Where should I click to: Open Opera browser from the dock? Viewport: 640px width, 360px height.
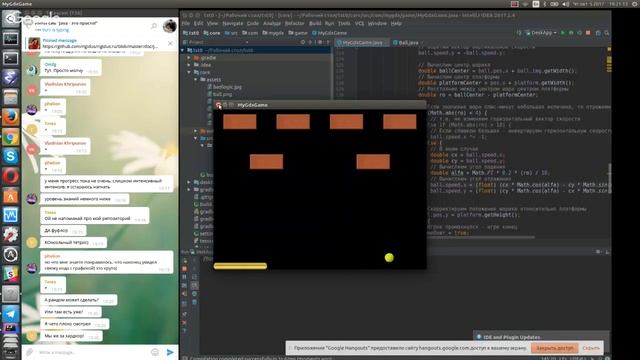click(11, 176)
